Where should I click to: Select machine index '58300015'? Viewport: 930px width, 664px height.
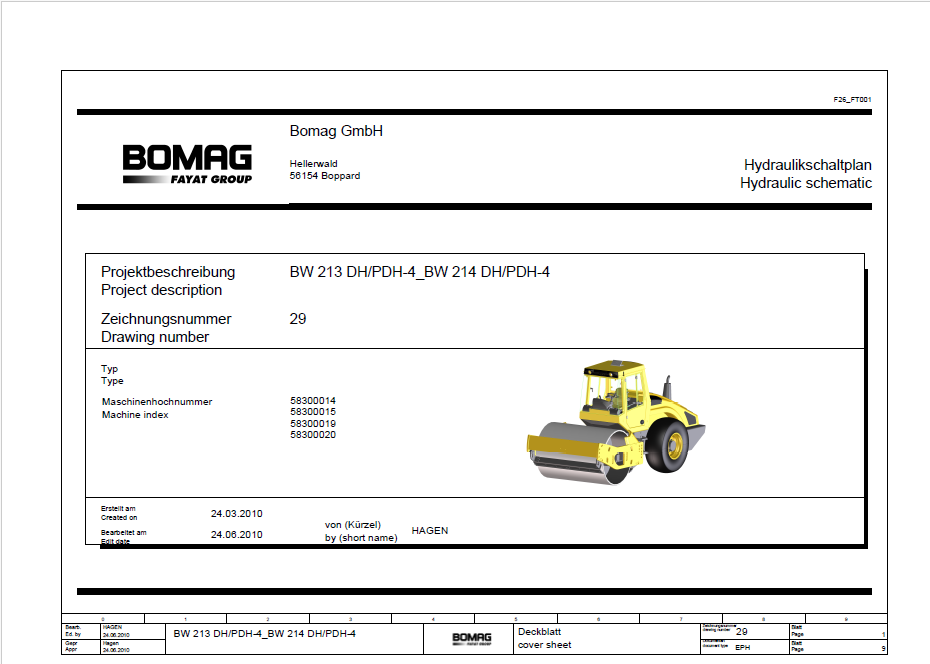pos(313,412)
